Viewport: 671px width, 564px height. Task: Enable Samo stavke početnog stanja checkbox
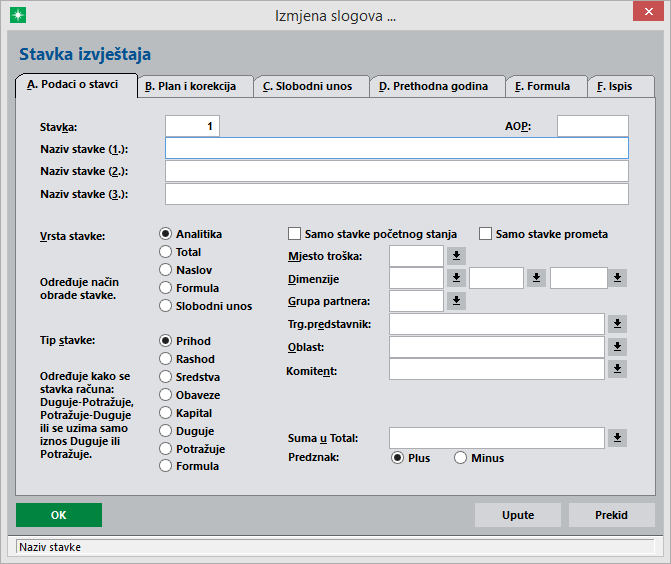click(x=372, y=234)
